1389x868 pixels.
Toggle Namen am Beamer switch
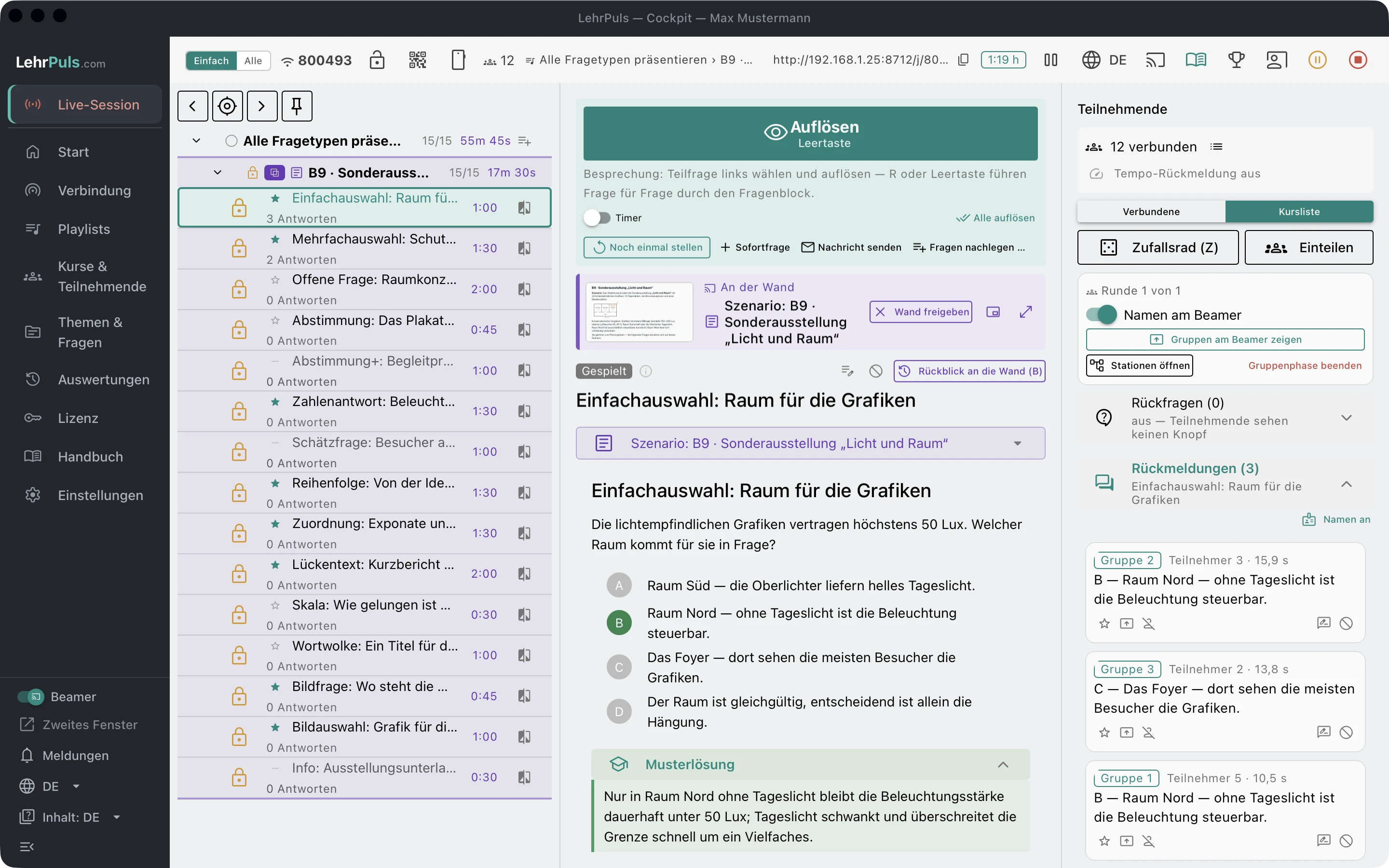click(1101, 315)
